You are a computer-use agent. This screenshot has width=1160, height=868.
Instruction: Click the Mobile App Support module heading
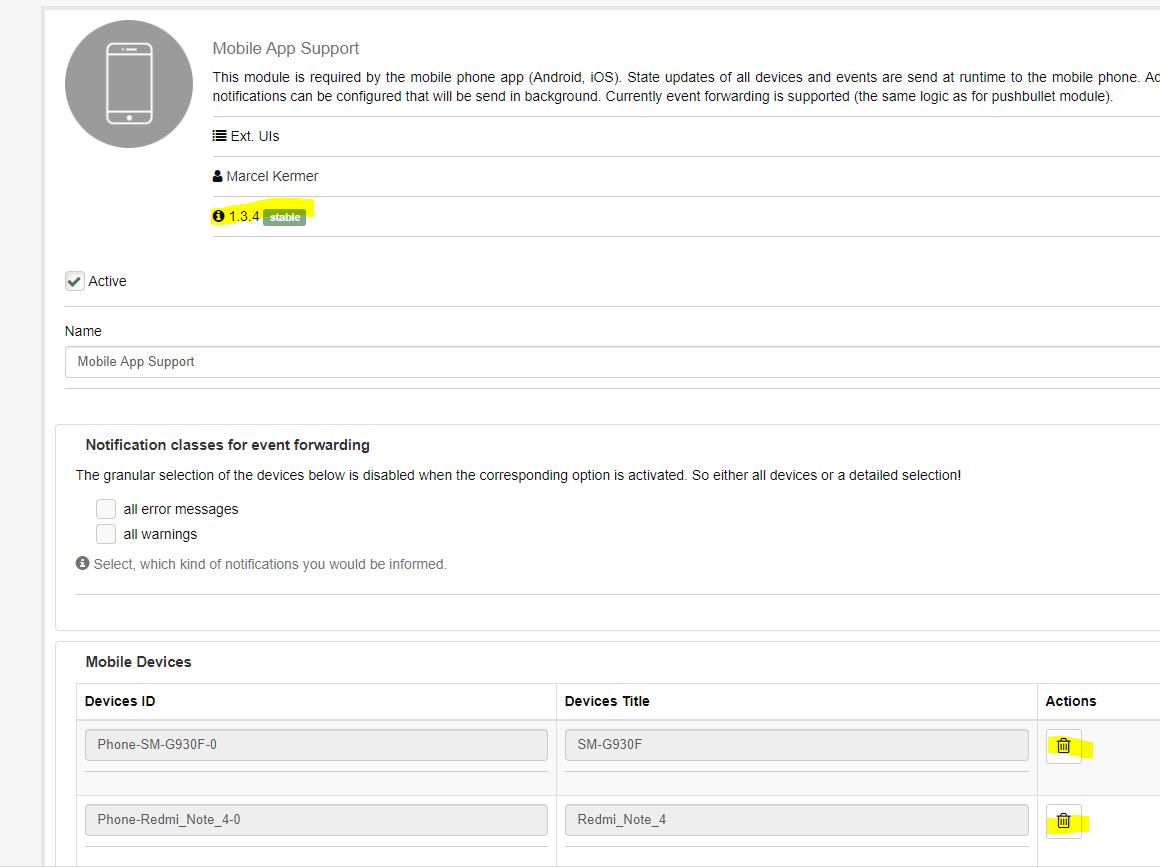pos(286,48)
